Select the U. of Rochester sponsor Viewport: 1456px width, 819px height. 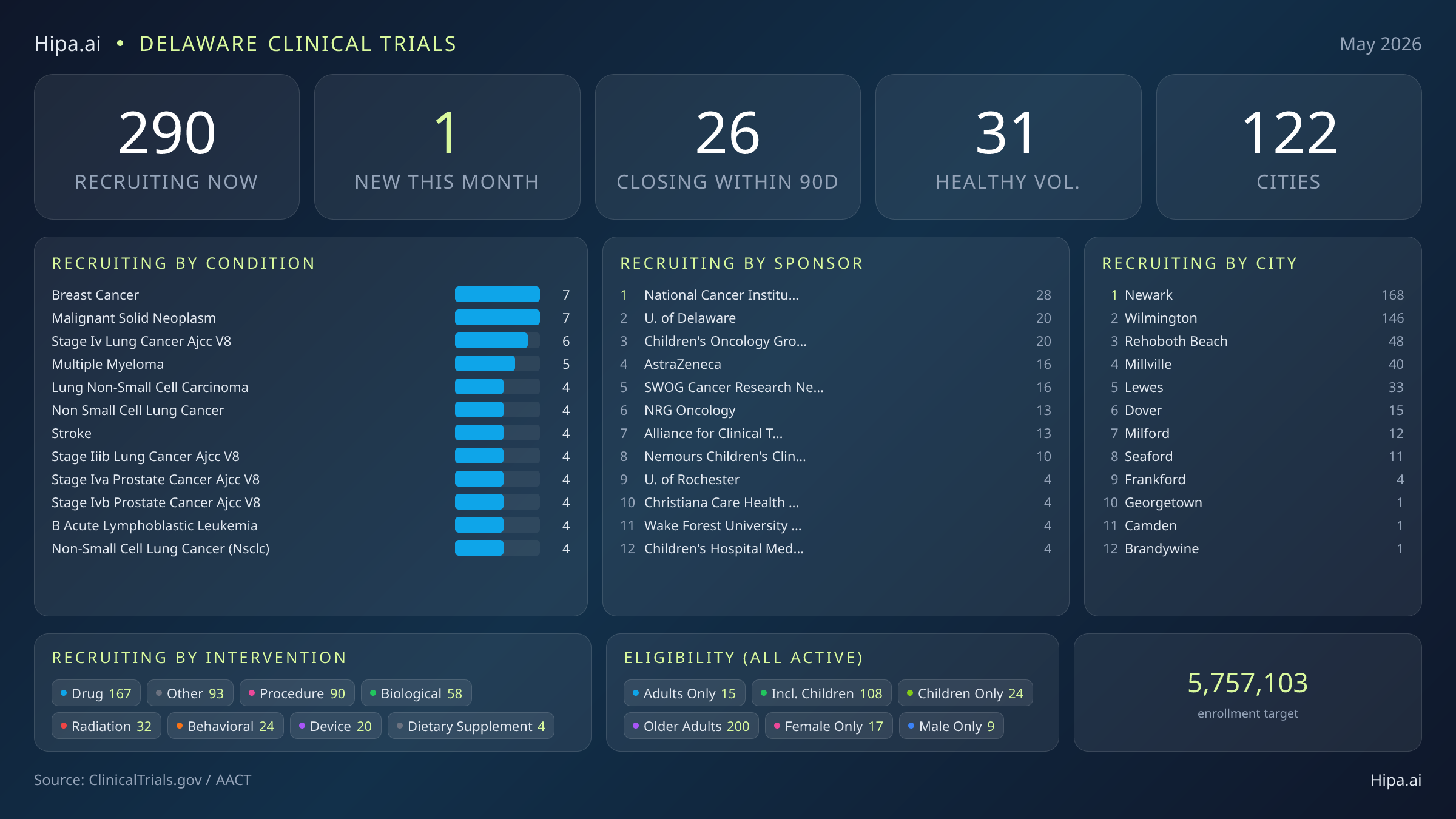(x=835, y=479)
